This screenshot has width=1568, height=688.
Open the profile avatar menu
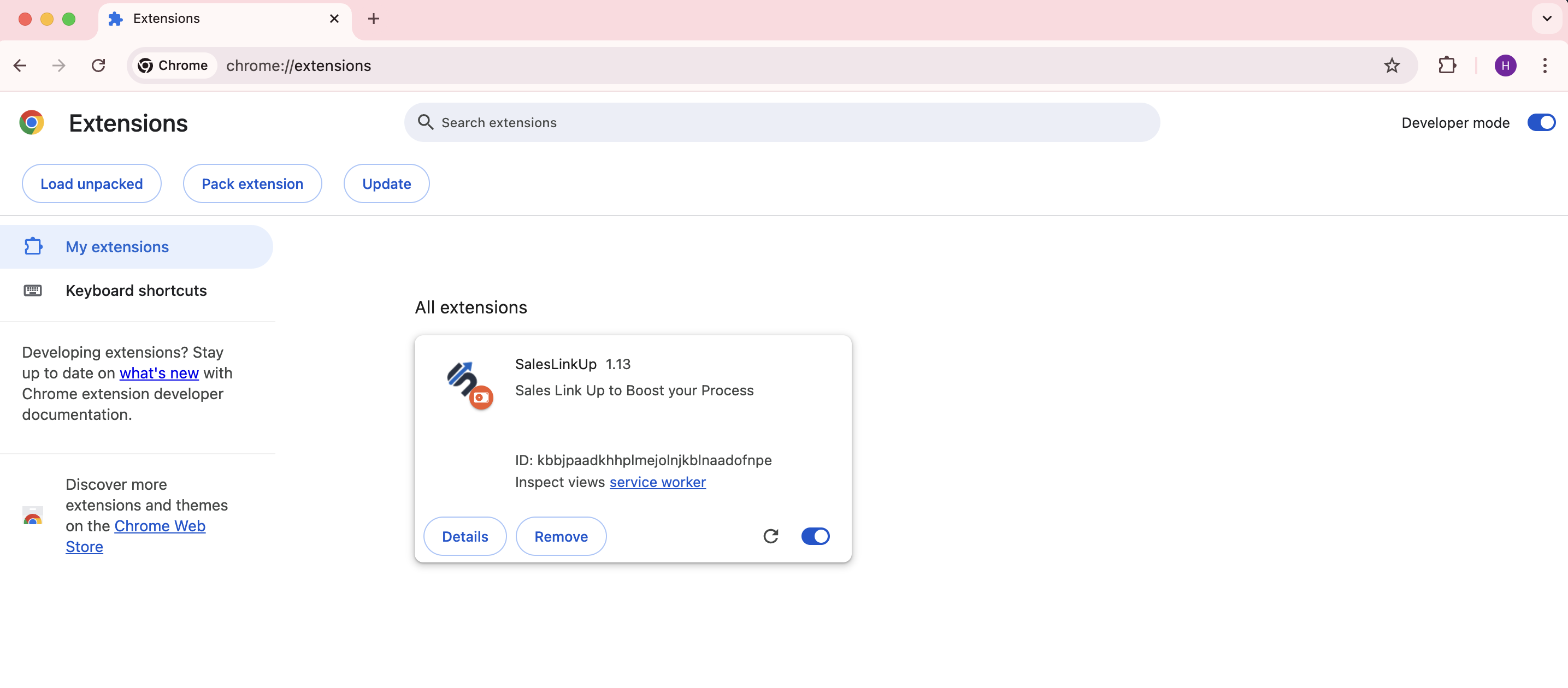(x=1505, y=65)
